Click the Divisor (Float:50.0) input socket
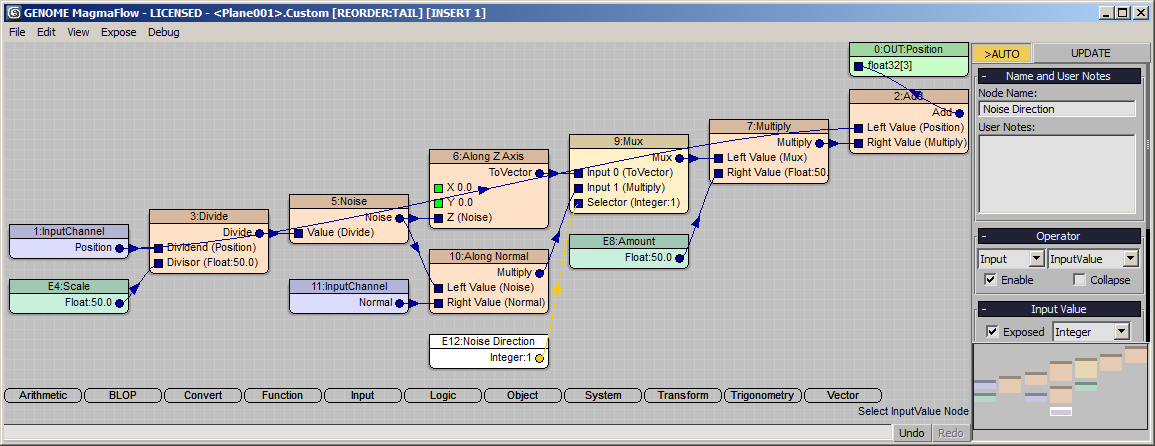Viewport: 1155px width, 446px height. pos(158,262)
